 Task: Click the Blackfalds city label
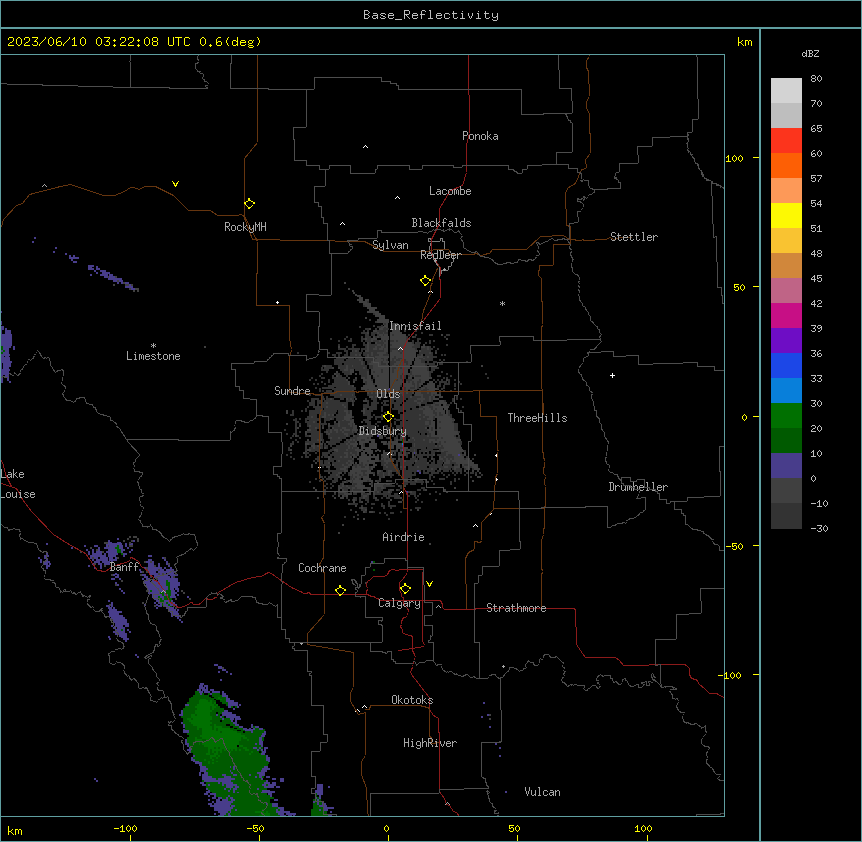[x=441, y=223]
